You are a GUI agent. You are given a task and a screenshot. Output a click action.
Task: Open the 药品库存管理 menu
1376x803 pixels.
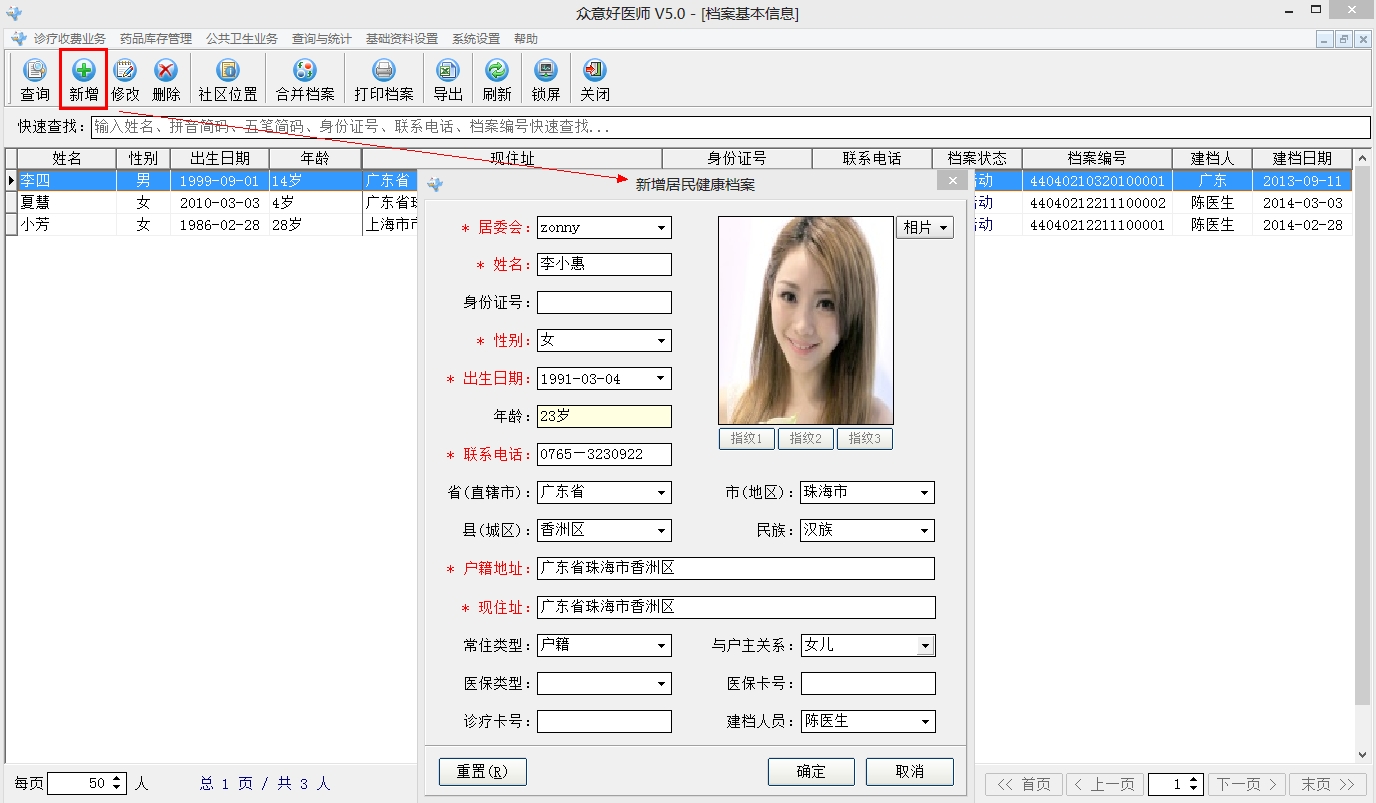pos(156,39)
